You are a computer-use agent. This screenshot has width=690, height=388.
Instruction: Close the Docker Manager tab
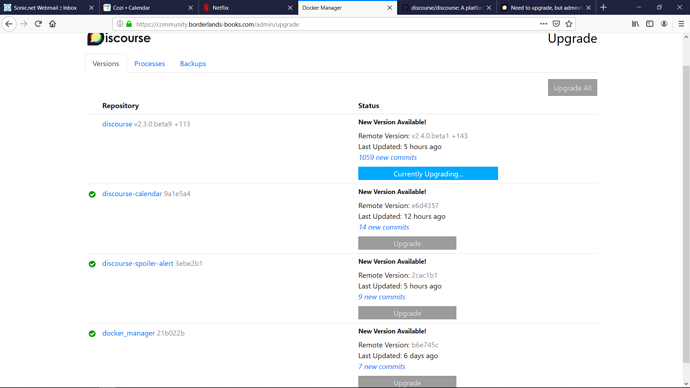pyautogui.click(x=389, y=7)
